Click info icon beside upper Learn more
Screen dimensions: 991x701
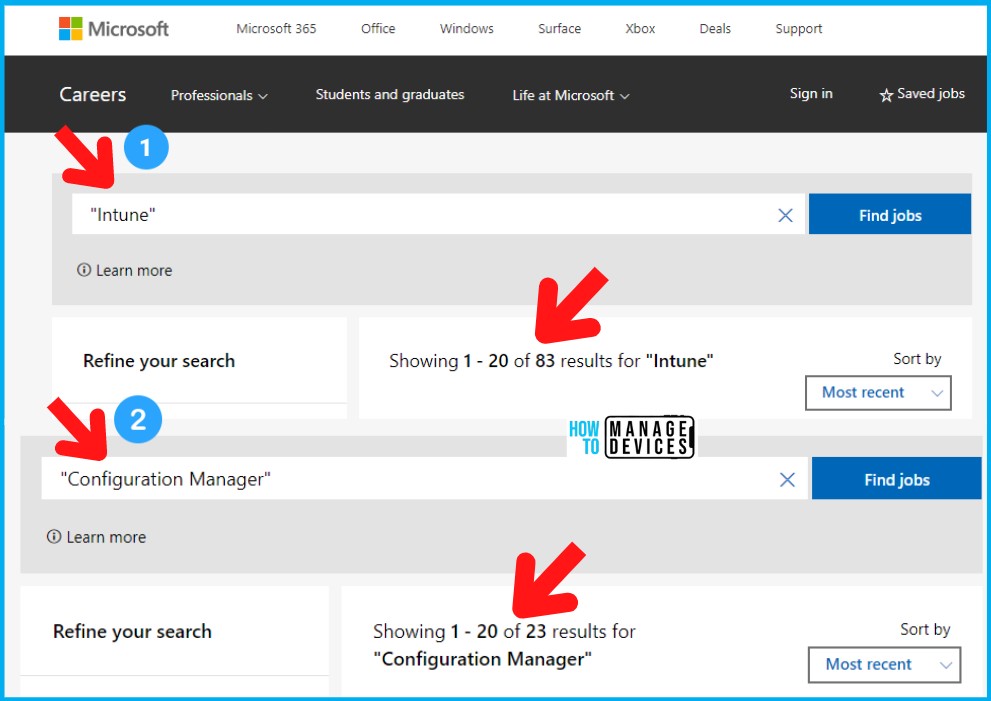coord(83,270)
